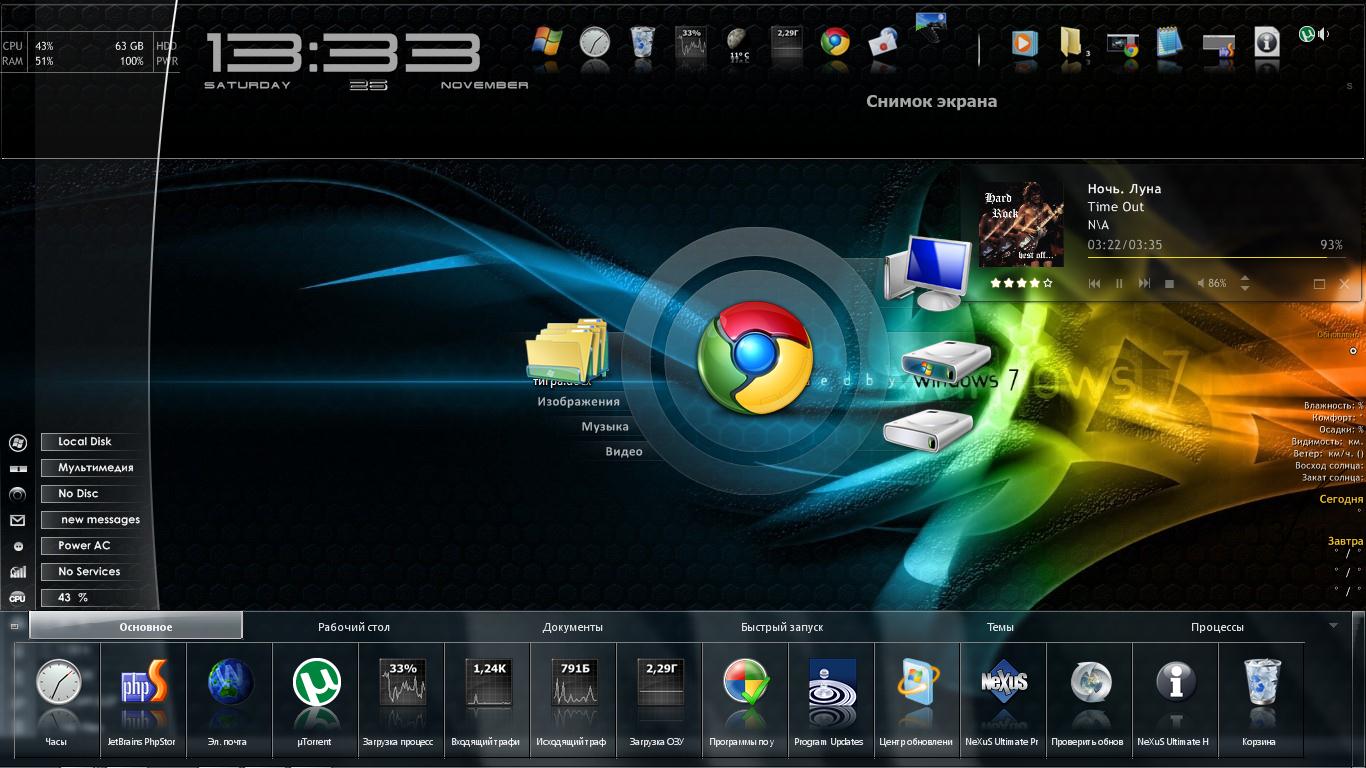Open the yellow folder icon in the upper dock
The image size is (1366, 768).
tap(1072, 43)
